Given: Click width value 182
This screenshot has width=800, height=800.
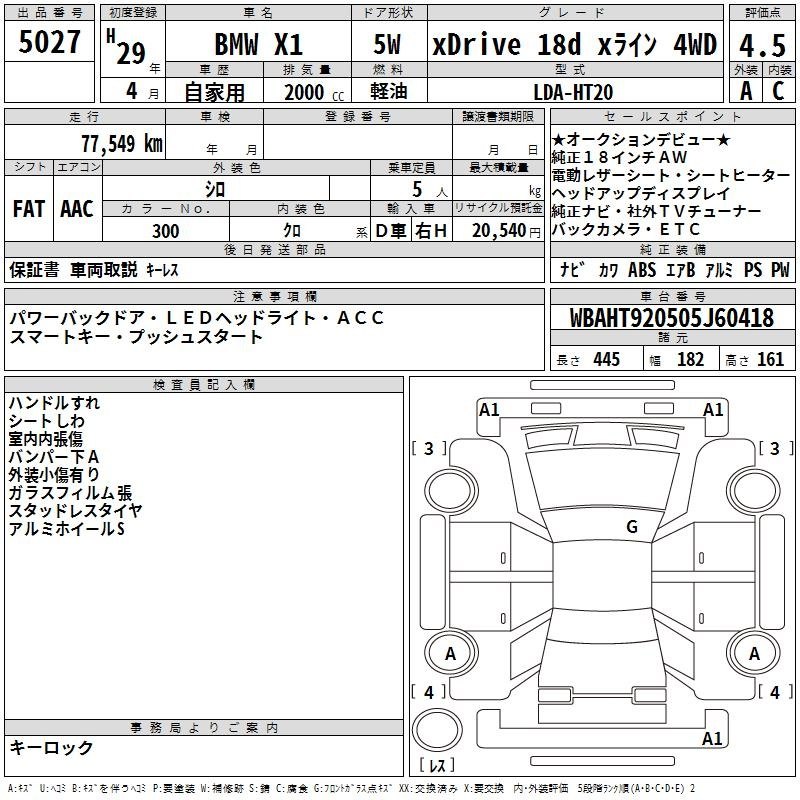Looking at the screenshot, I should coord(690,360).
